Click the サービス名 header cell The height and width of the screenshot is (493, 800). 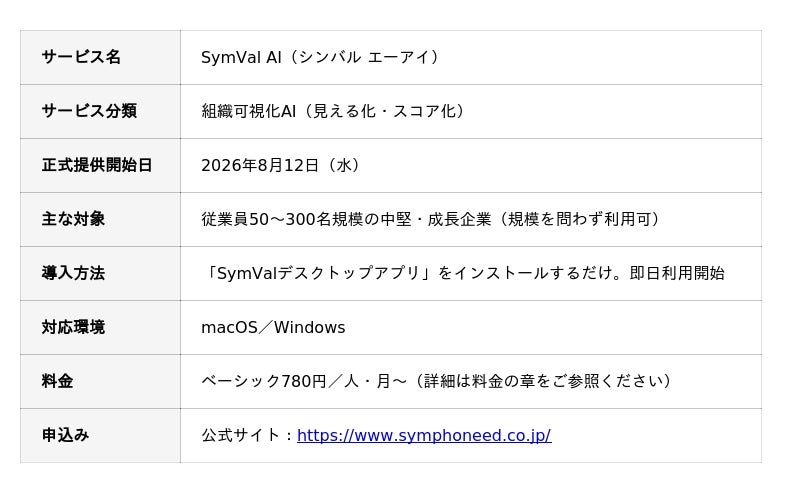101,57
